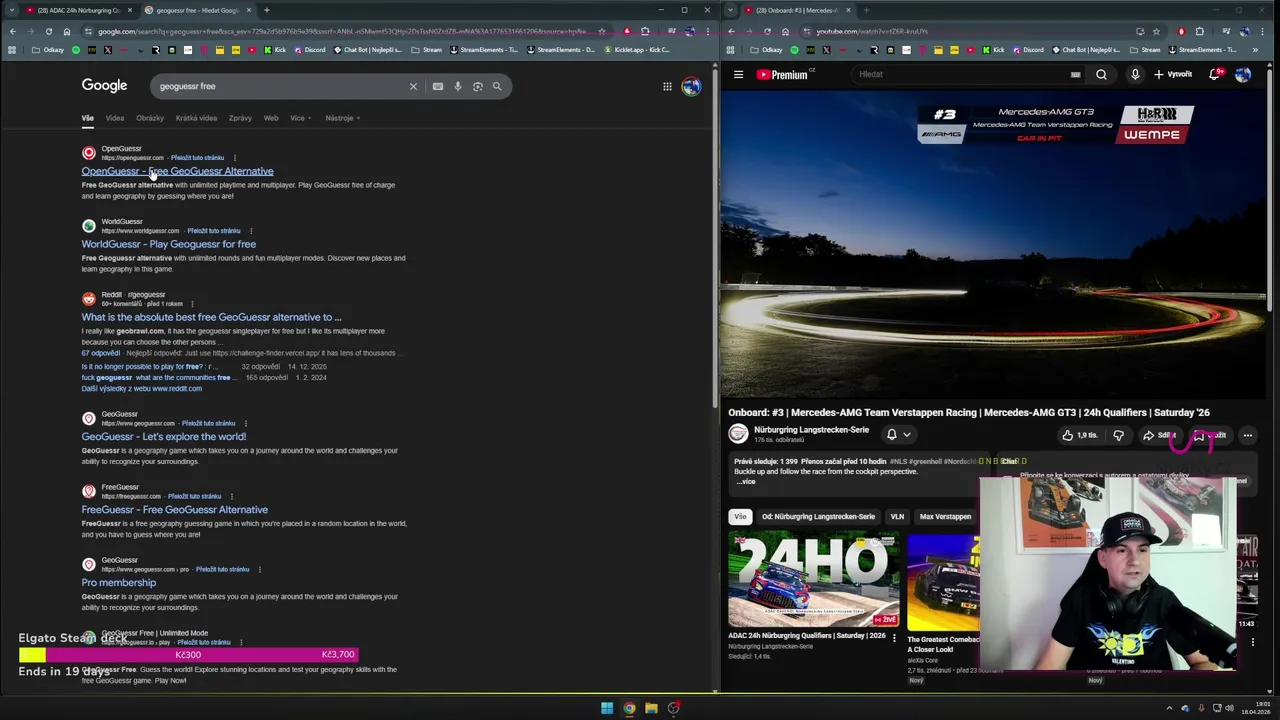This screenshot has width=1280, height=720.
Task: Open FreeGuessr - Free GeoGuessr Alternative link
Action: click(x=175, y=510)
